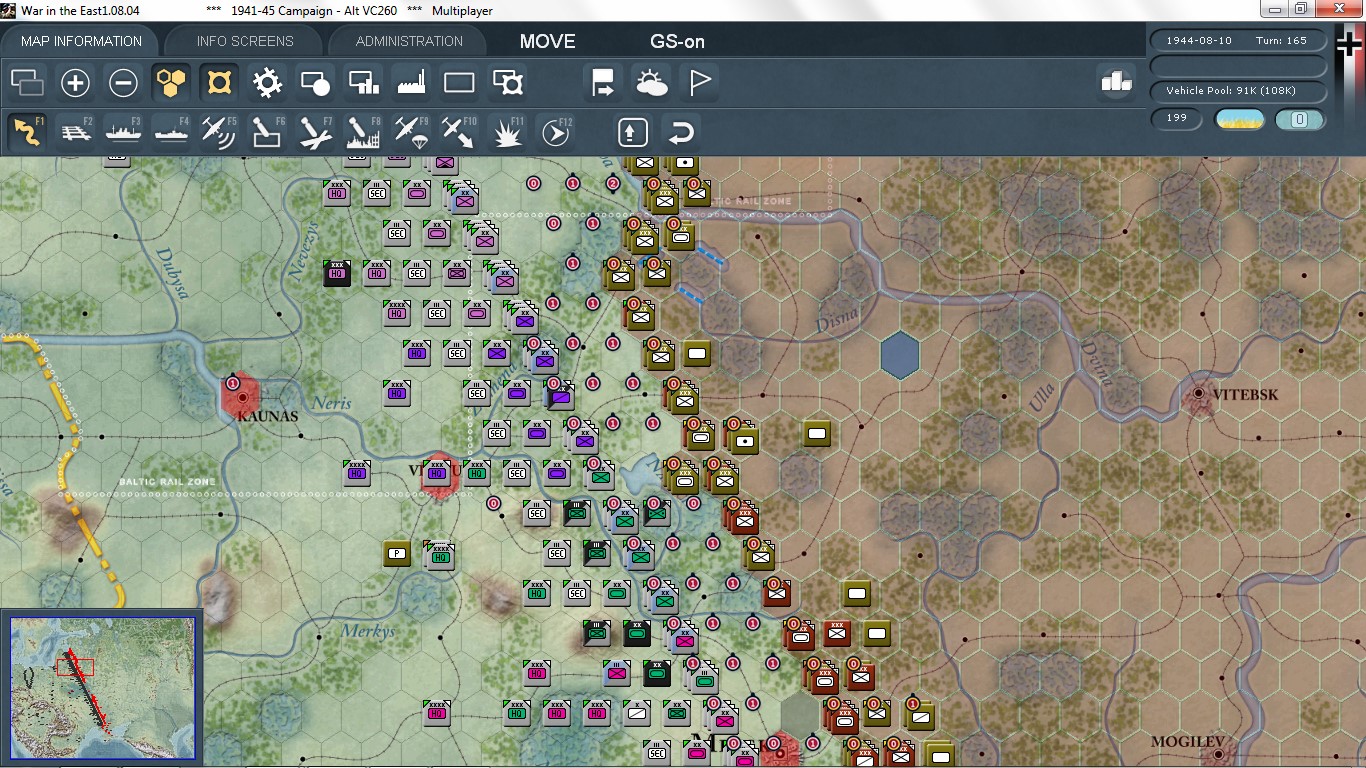1366x768 pixels.
Task: Click the Vehicle Pool 91K (108K) readout
Action: 1239,91
